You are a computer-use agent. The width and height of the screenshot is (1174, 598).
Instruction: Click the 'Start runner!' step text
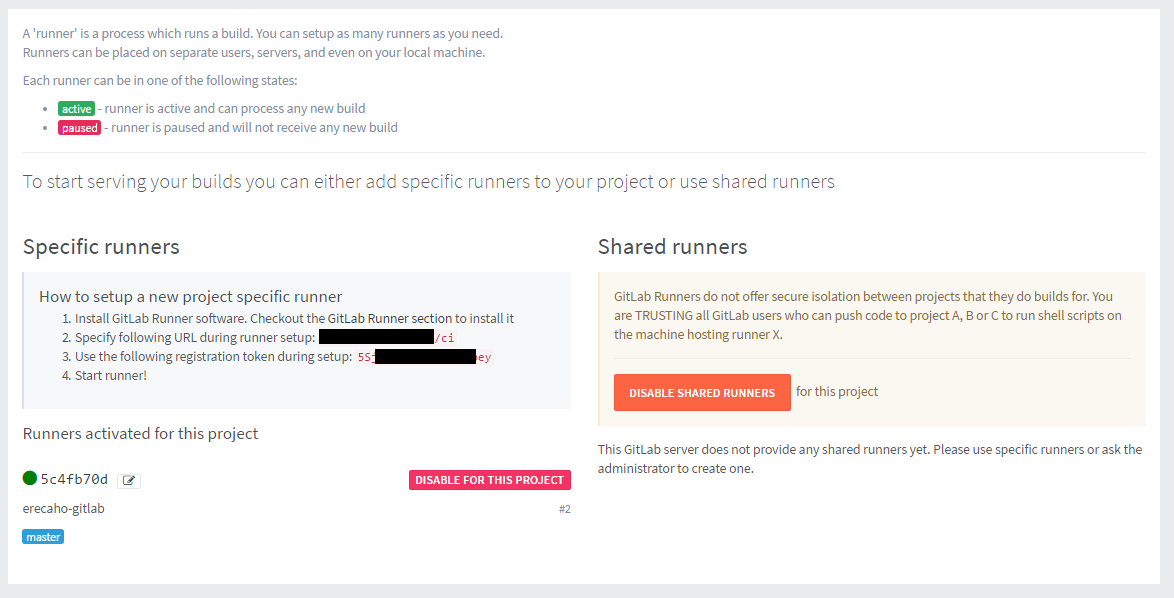[x=110, y=375]
